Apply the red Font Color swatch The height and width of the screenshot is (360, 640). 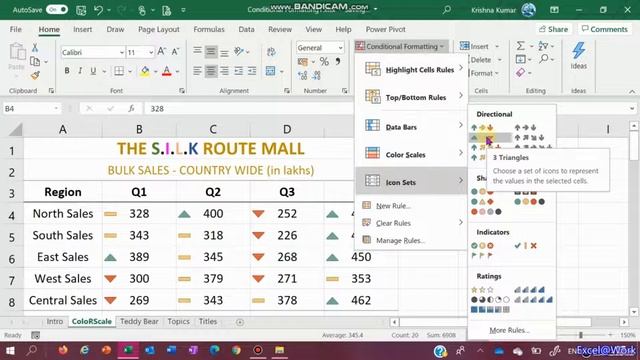point(167,71)
